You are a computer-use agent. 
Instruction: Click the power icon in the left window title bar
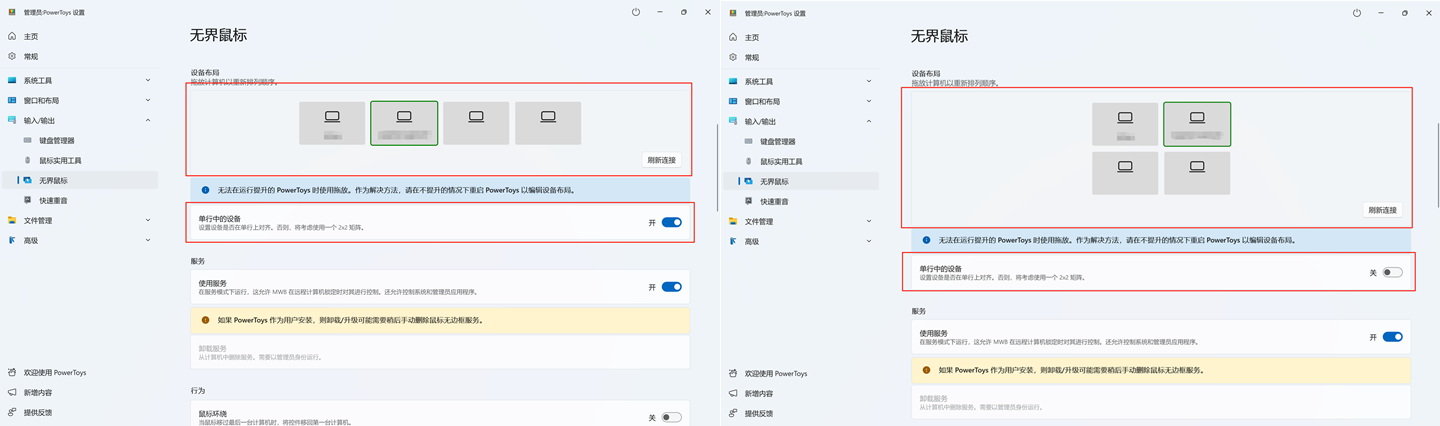coord(636,12)
